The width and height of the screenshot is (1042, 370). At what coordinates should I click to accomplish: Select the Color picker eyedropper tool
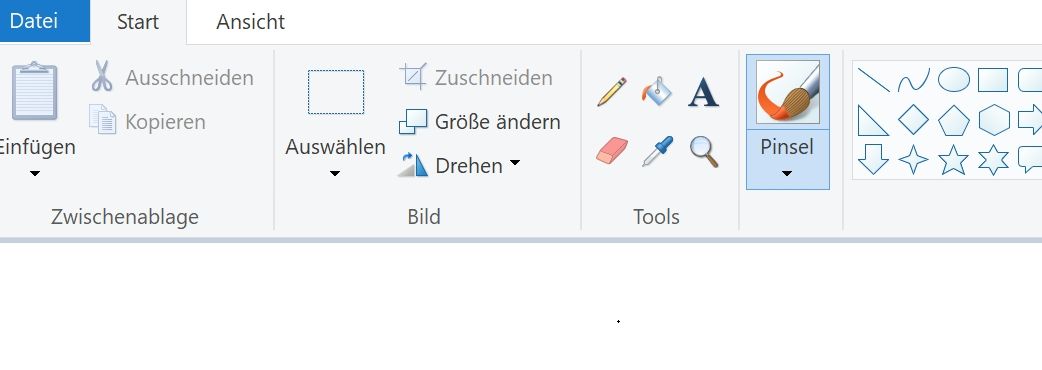click(x=657, y=151)
